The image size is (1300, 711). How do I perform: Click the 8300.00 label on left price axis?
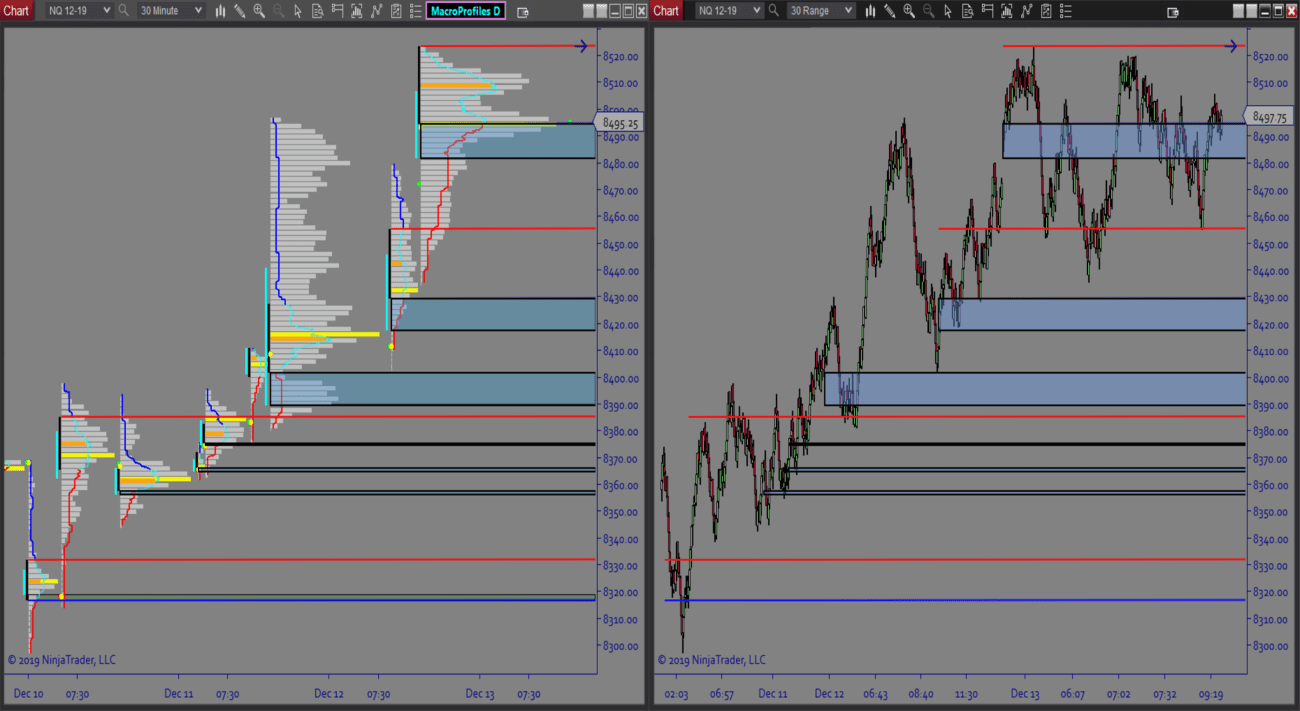pos(620,646)
